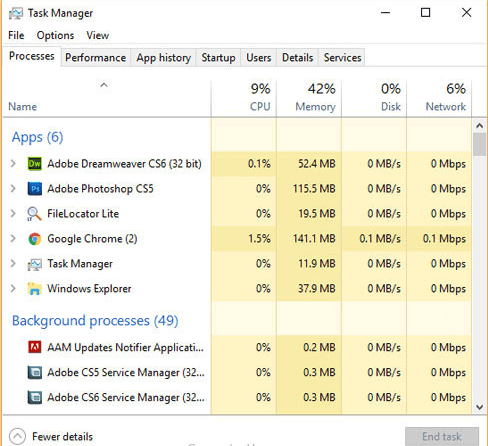The width and height of the screenshot is (488, 446).
Task: Click the FileLocator Lite magnifier icon
Action: pos(34,214)
